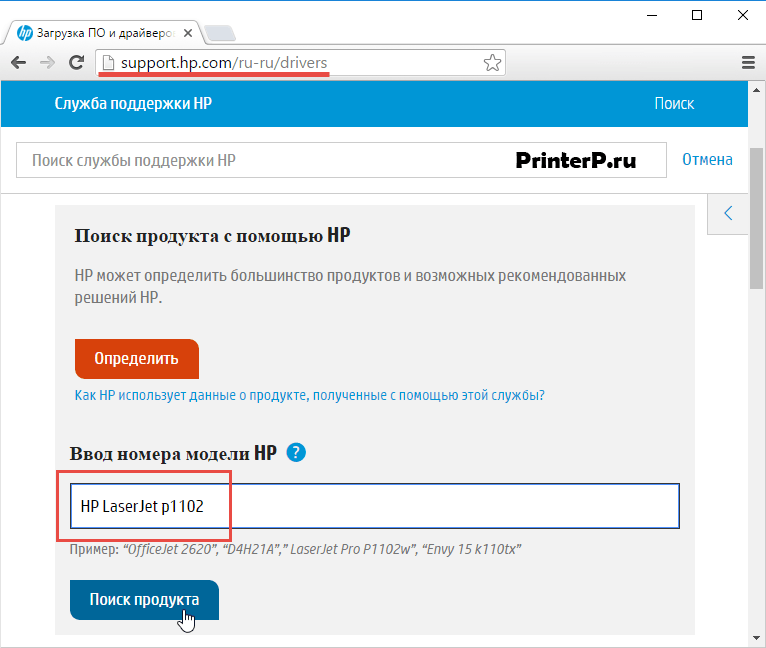The height and width of the screenshot is (648, 766).
Task: Collapse side panel with left chevron
Action: point(728,214)
